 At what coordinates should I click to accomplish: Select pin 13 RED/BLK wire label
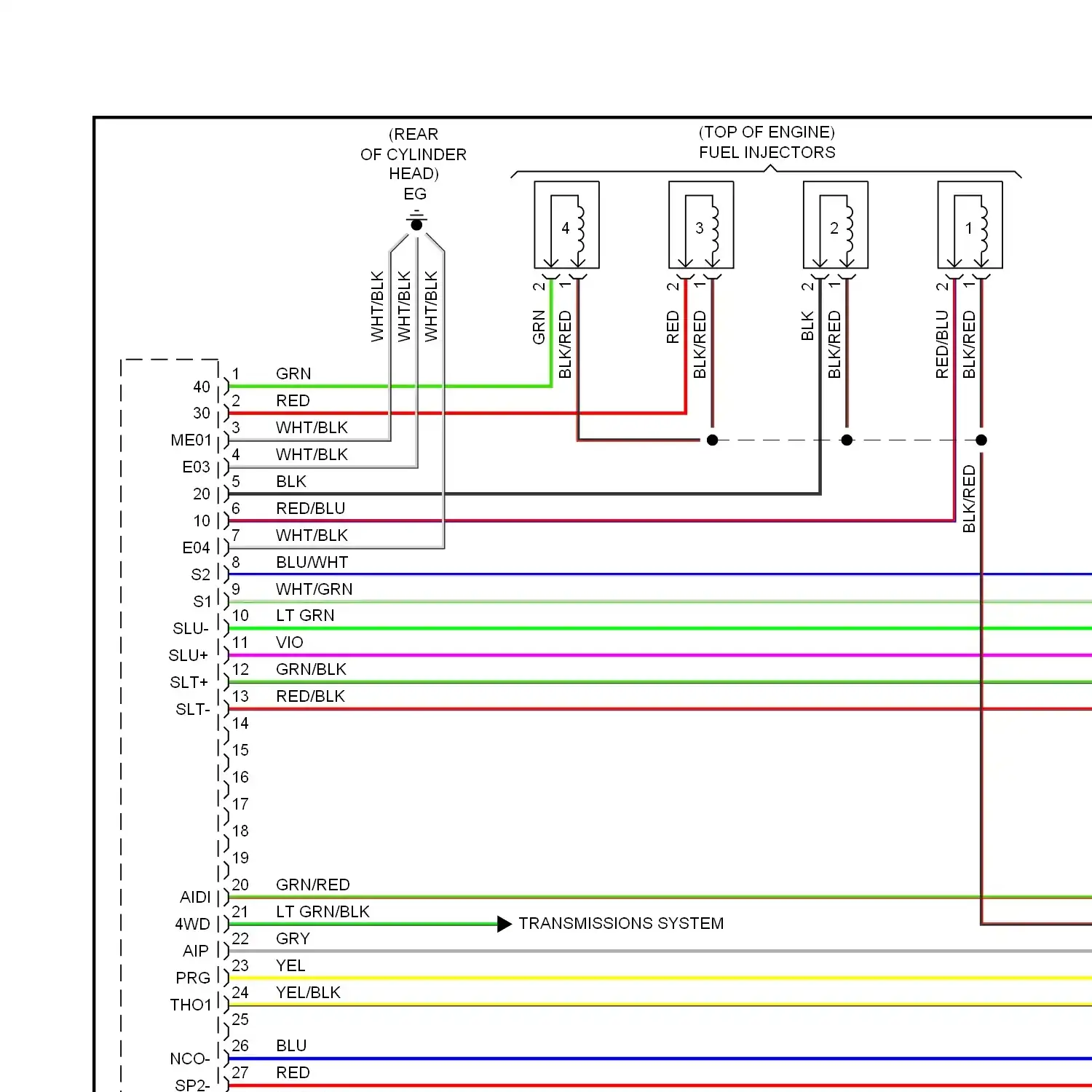pos(310,696)
